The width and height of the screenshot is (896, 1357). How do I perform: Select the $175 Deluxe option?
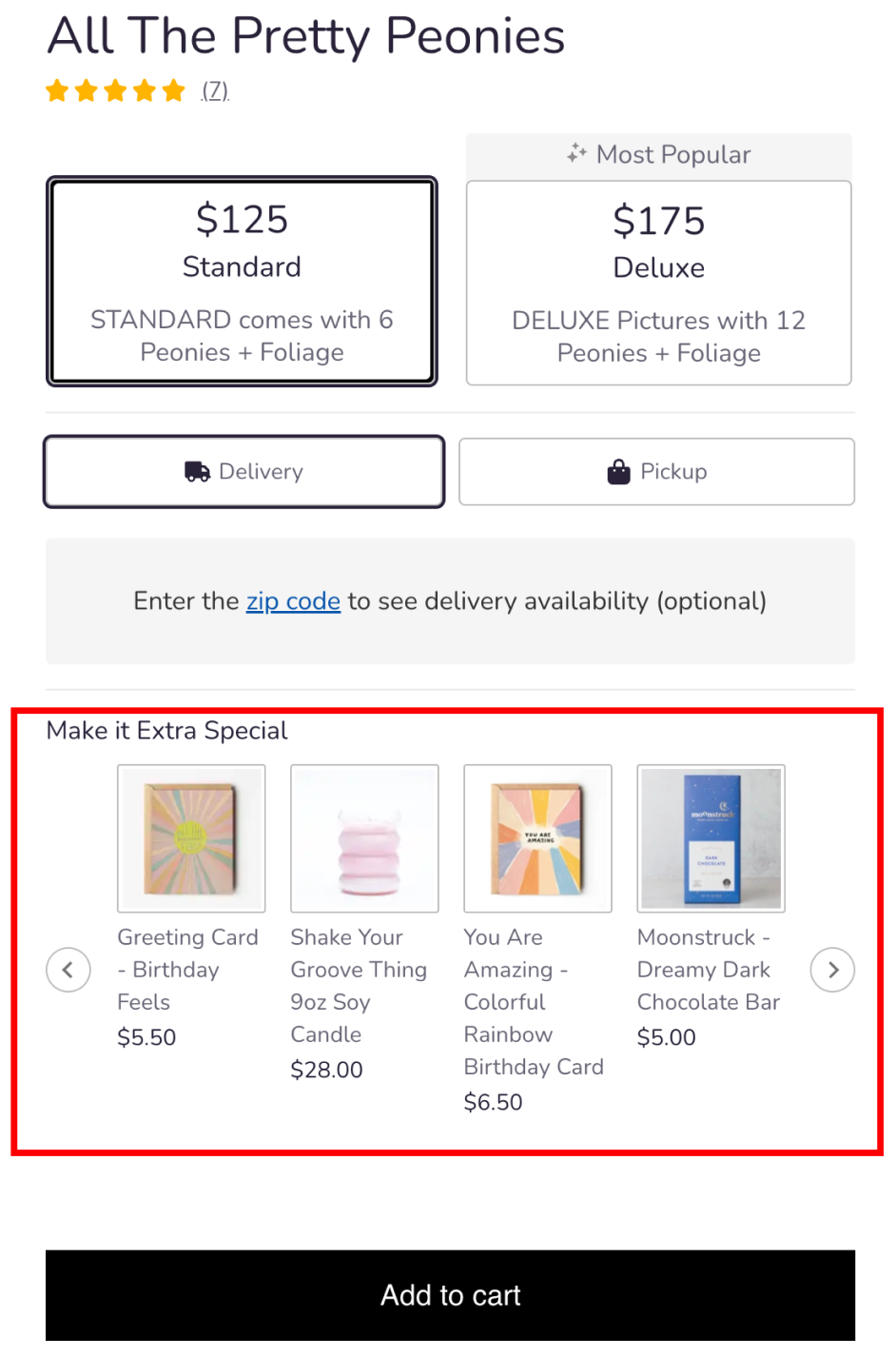658,284
